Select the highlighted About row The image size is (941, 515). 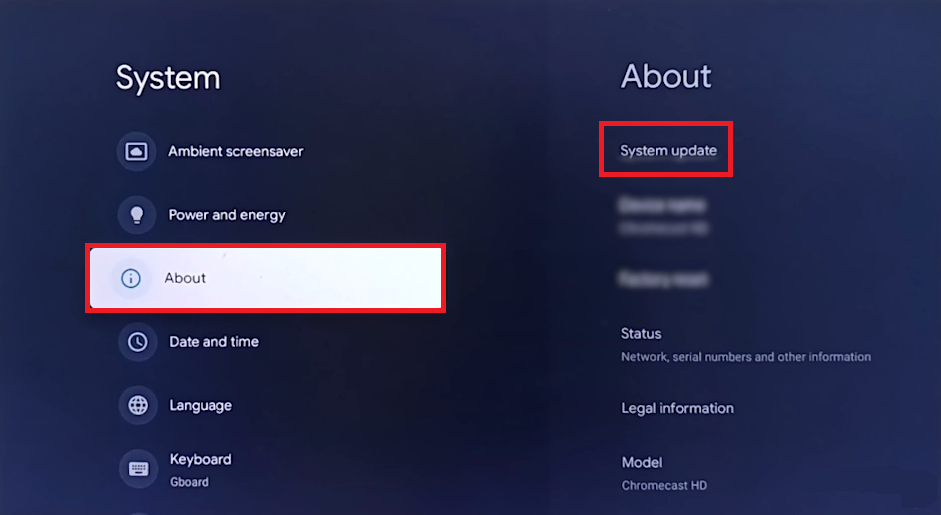click(265, 278)
